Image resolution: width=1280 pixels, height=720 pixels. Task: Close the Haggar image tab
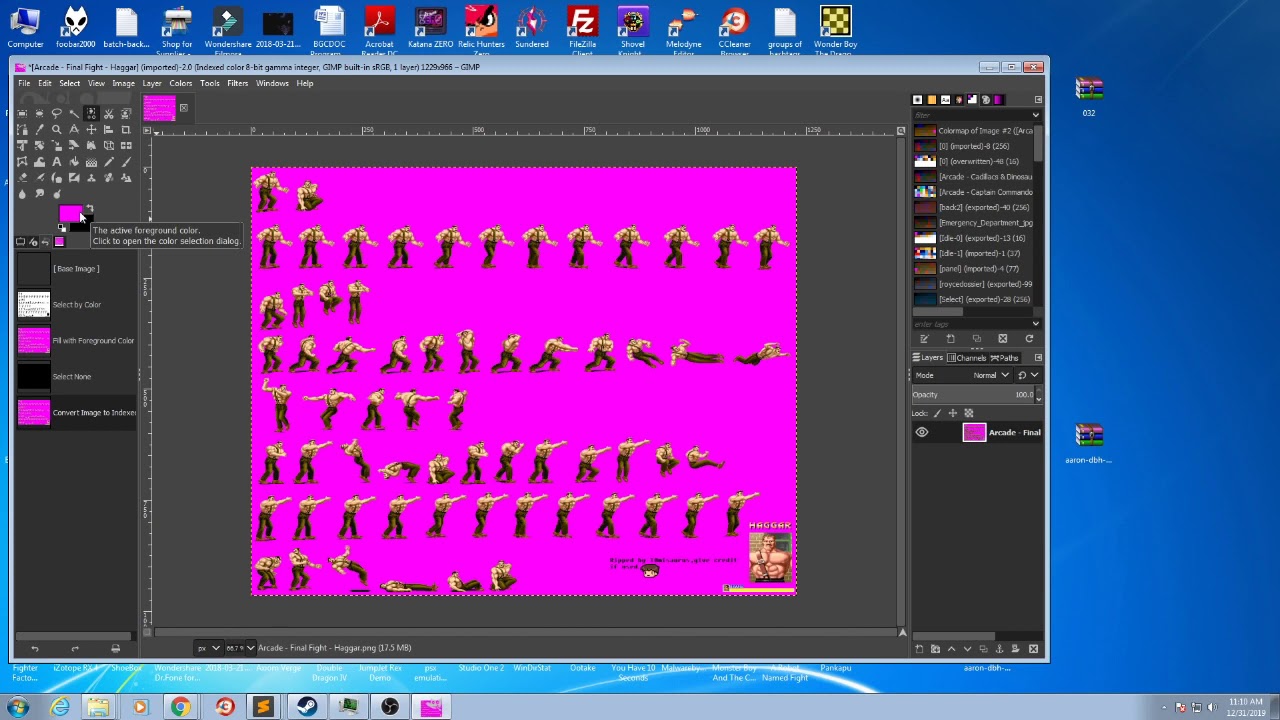[x=183, y=108]
